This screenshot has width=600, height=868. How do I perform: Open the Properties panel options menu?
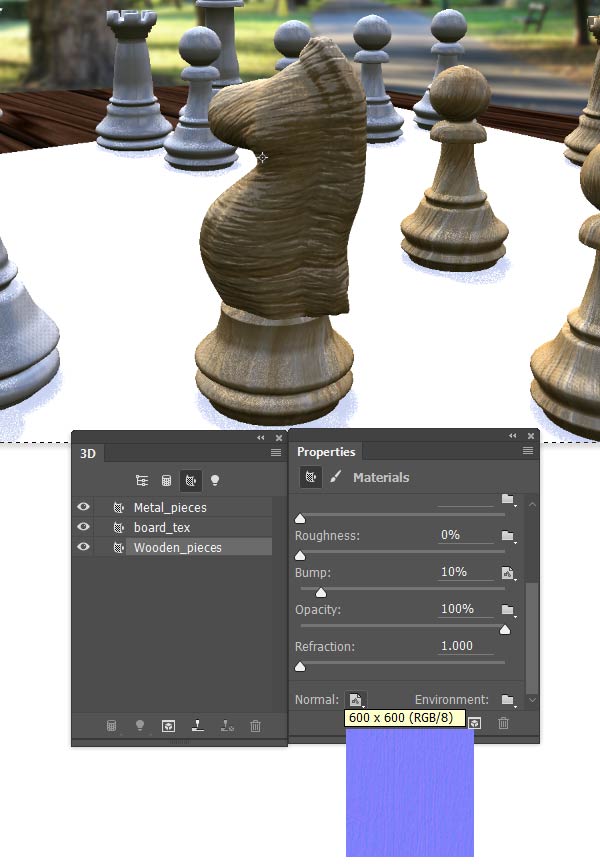(528, 451)
